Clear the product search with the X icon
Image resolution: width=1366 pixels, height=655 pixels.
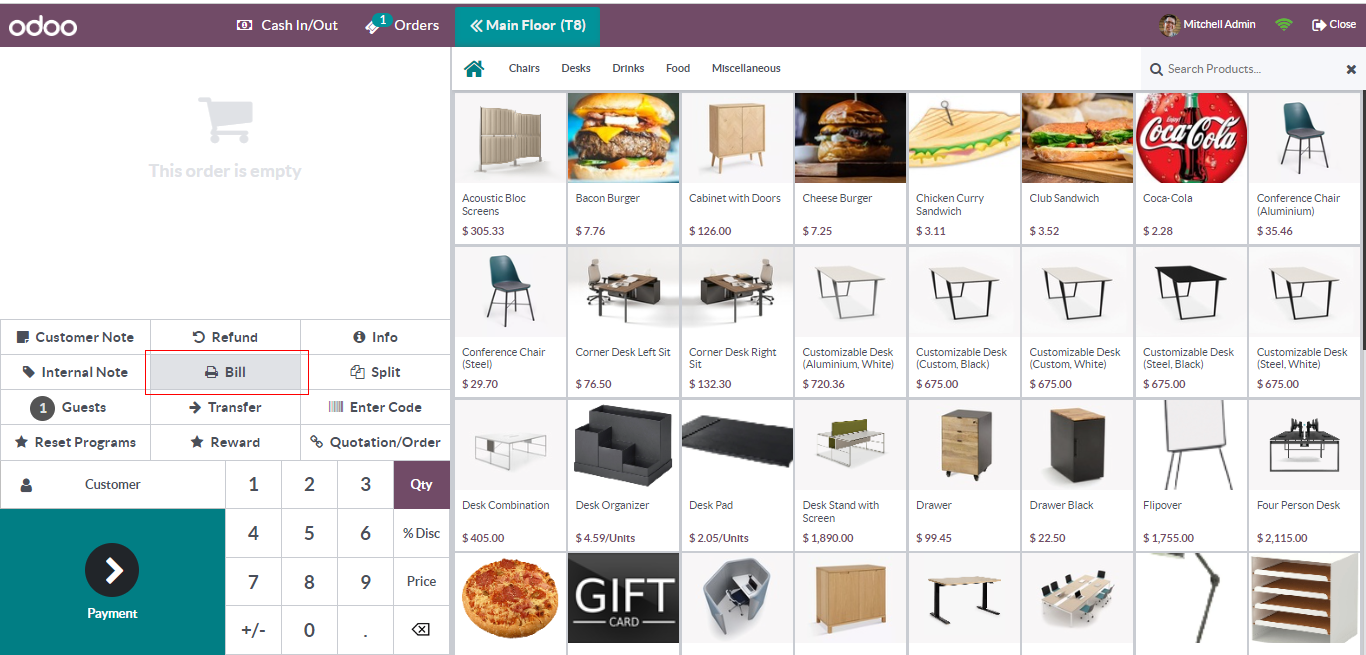[x=1351, y=69]
